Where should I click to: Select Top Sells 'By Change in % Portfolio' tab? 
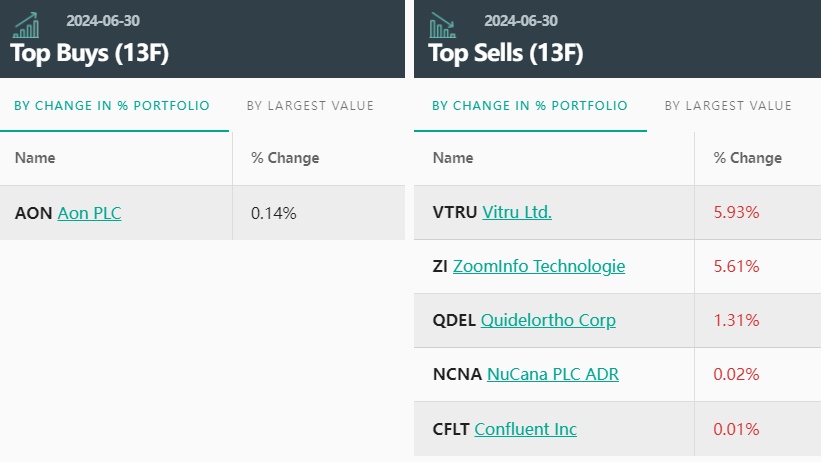[530, 106]
